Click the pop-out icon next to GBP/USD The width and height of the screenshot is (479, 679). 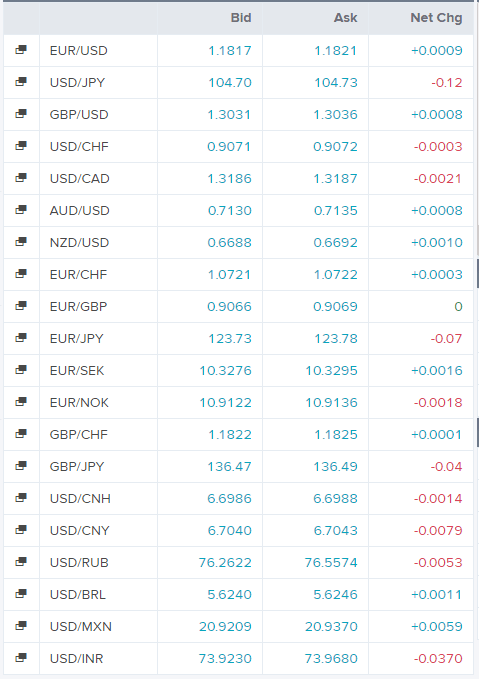(21, 114)
